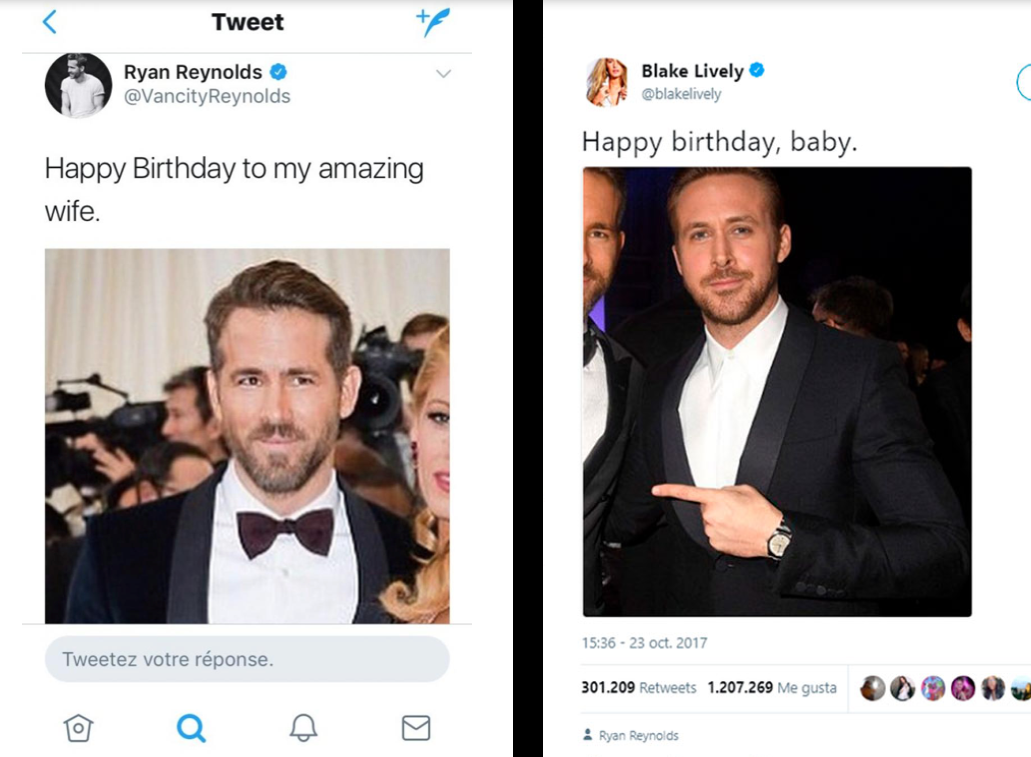
Task: Select the Search magnifier icon
Action: pos(190,729)
